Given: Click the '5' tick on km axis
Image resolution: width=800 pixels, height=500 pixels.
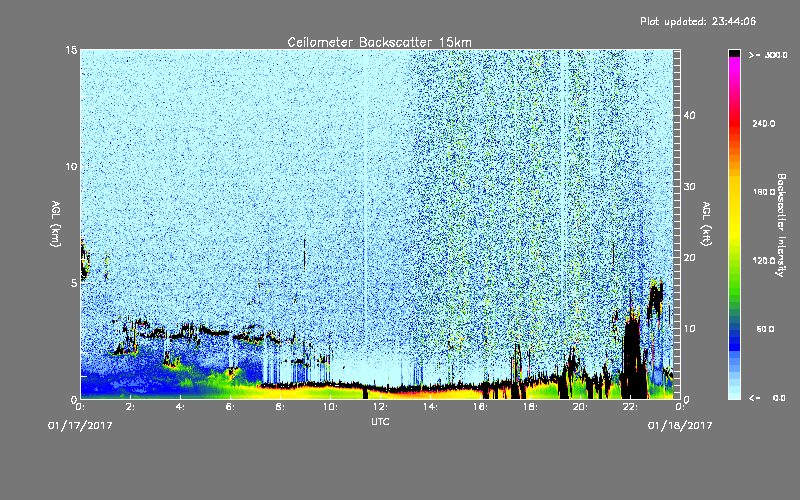Looking at the screenshot, I should pos(74,283).
